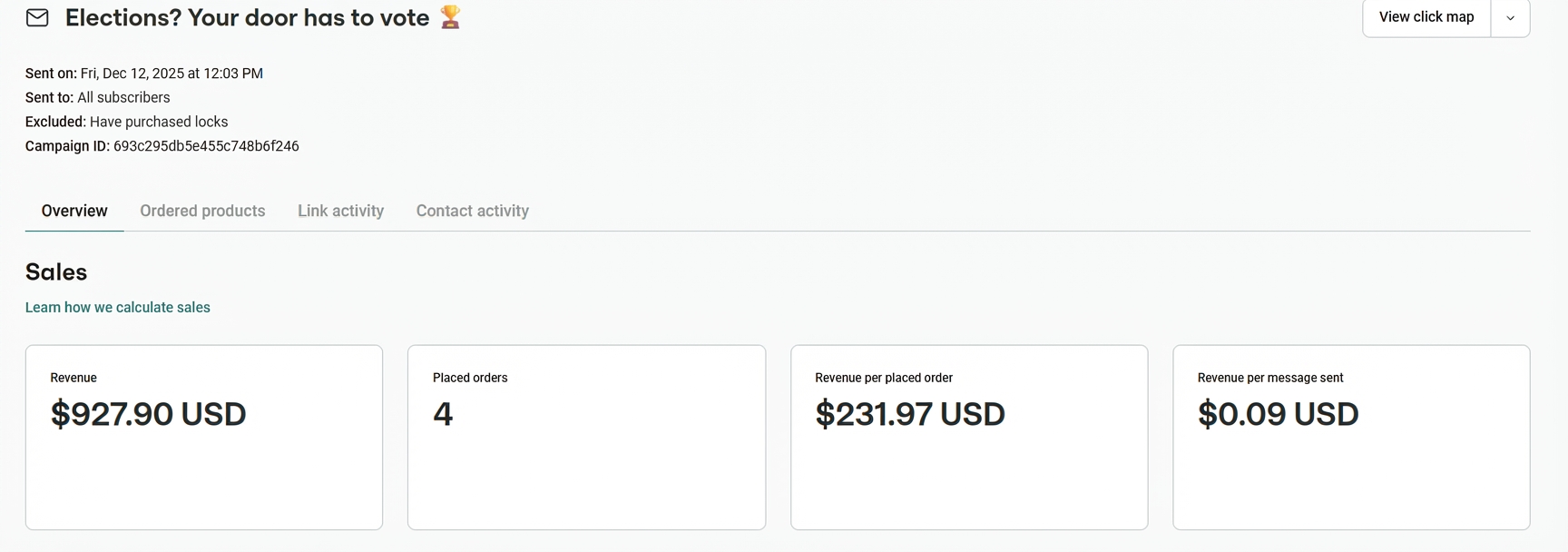Switch to the Ordered products tab
The width and height of the screenshot is (1568, 552).
(x=201, y=211)
